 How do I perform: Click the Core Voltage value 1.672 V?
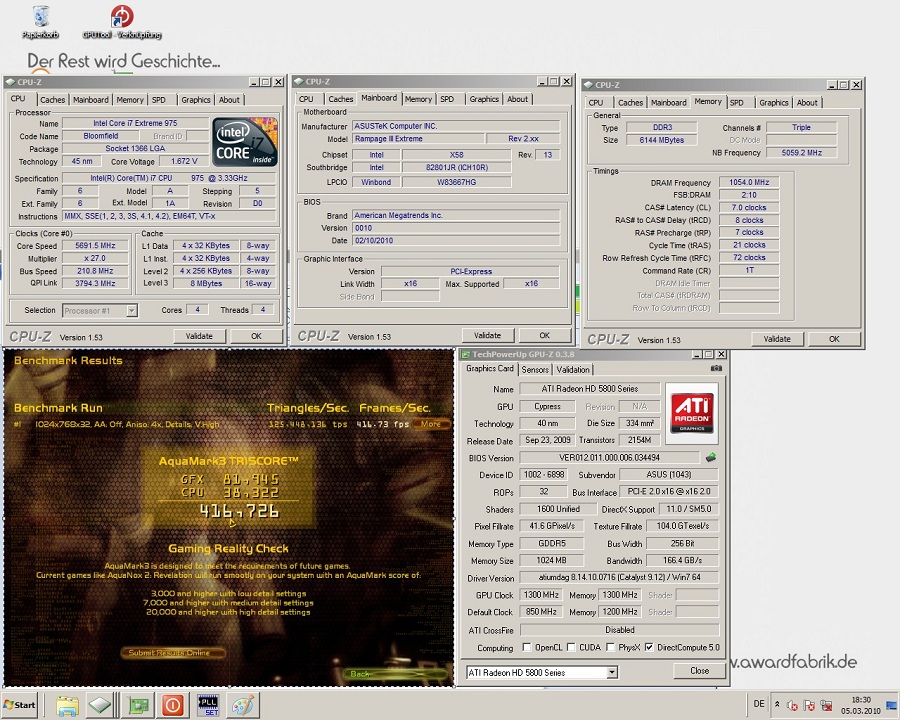[x=184, y=161]
